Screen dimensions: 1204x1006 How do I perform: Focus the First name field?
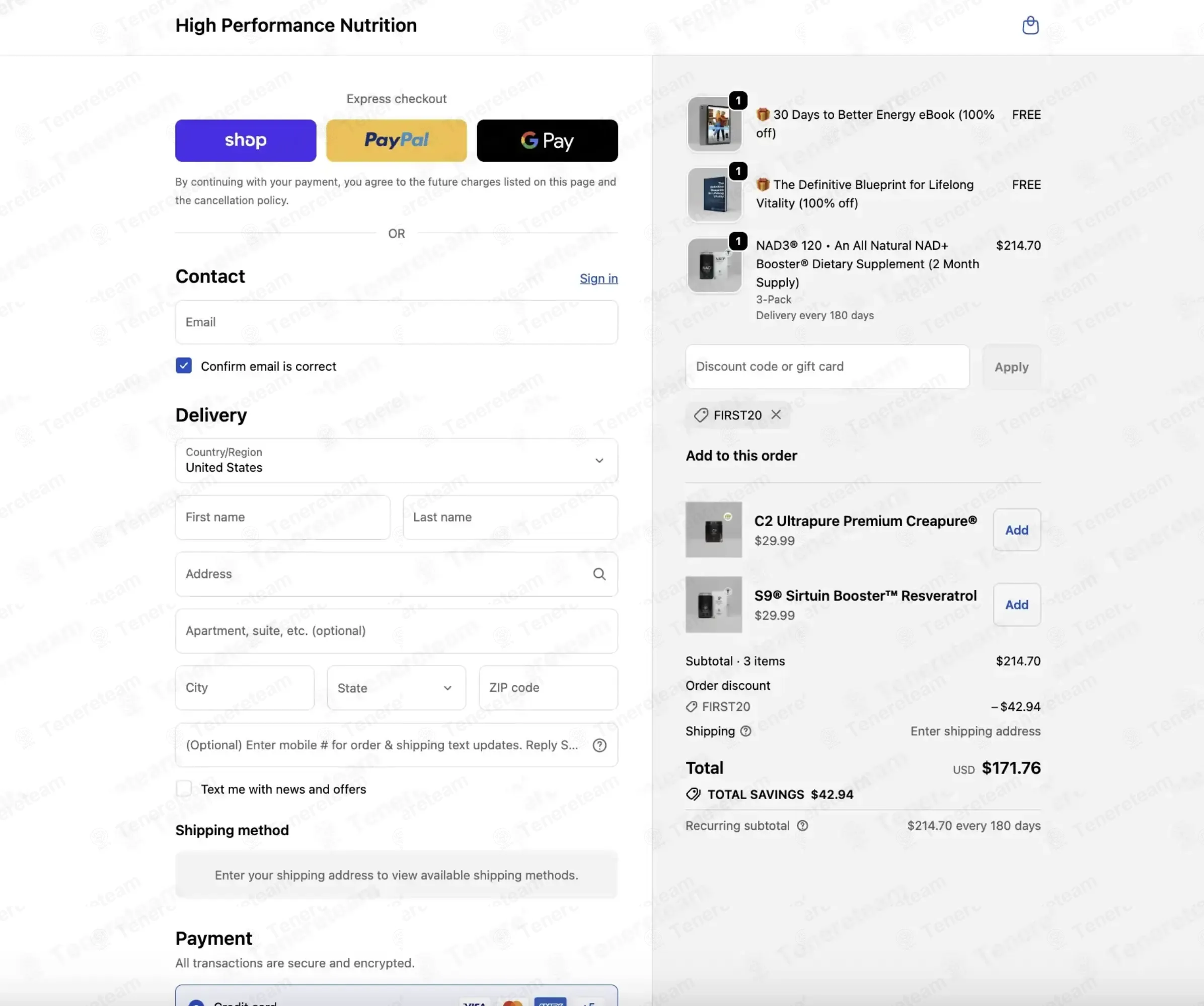point(283,517)
